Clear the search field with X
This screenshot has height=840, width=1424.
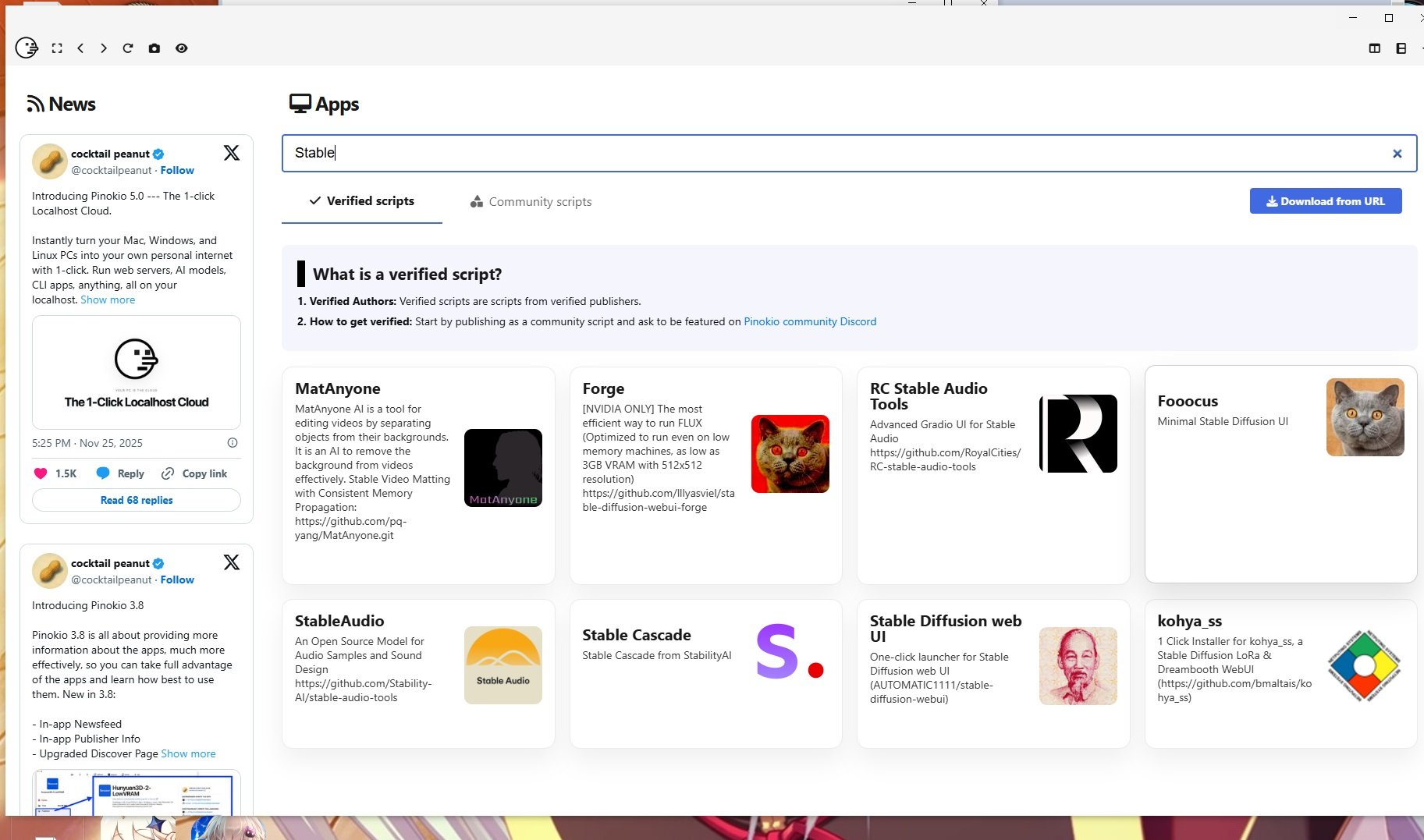(1397, 154)
